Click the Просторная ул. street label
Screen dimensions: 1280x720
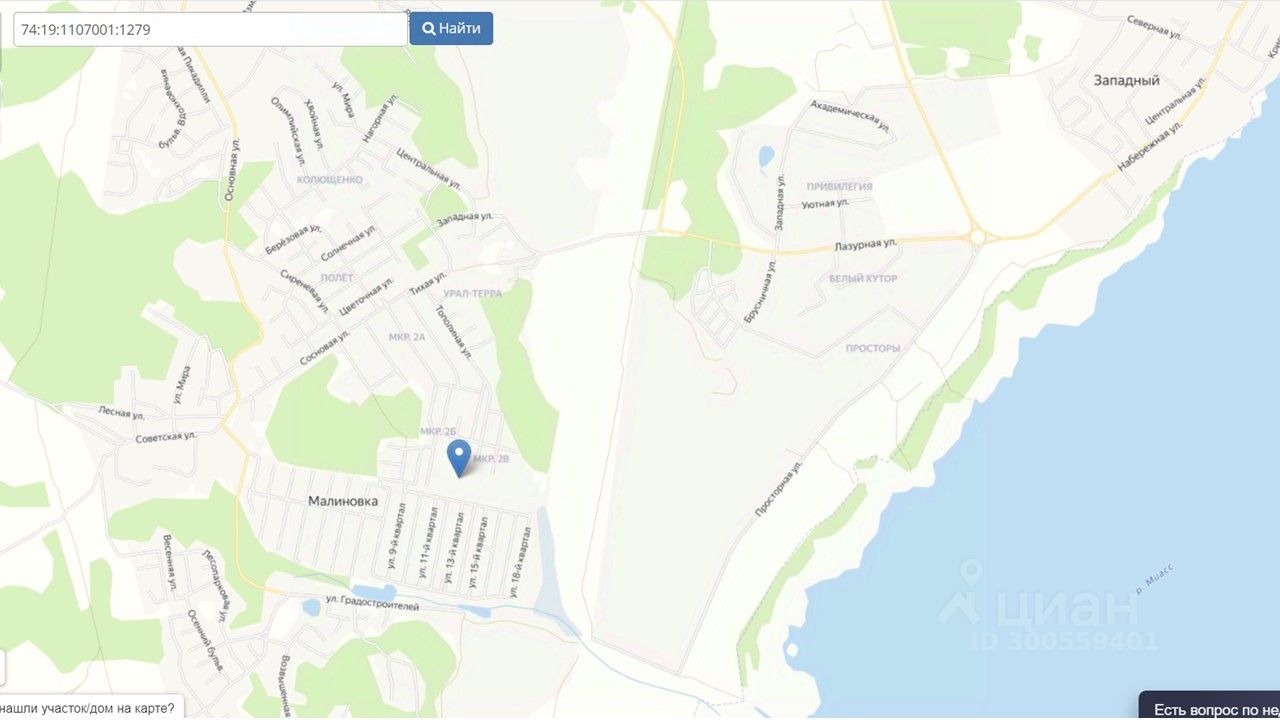coord(780,488)
